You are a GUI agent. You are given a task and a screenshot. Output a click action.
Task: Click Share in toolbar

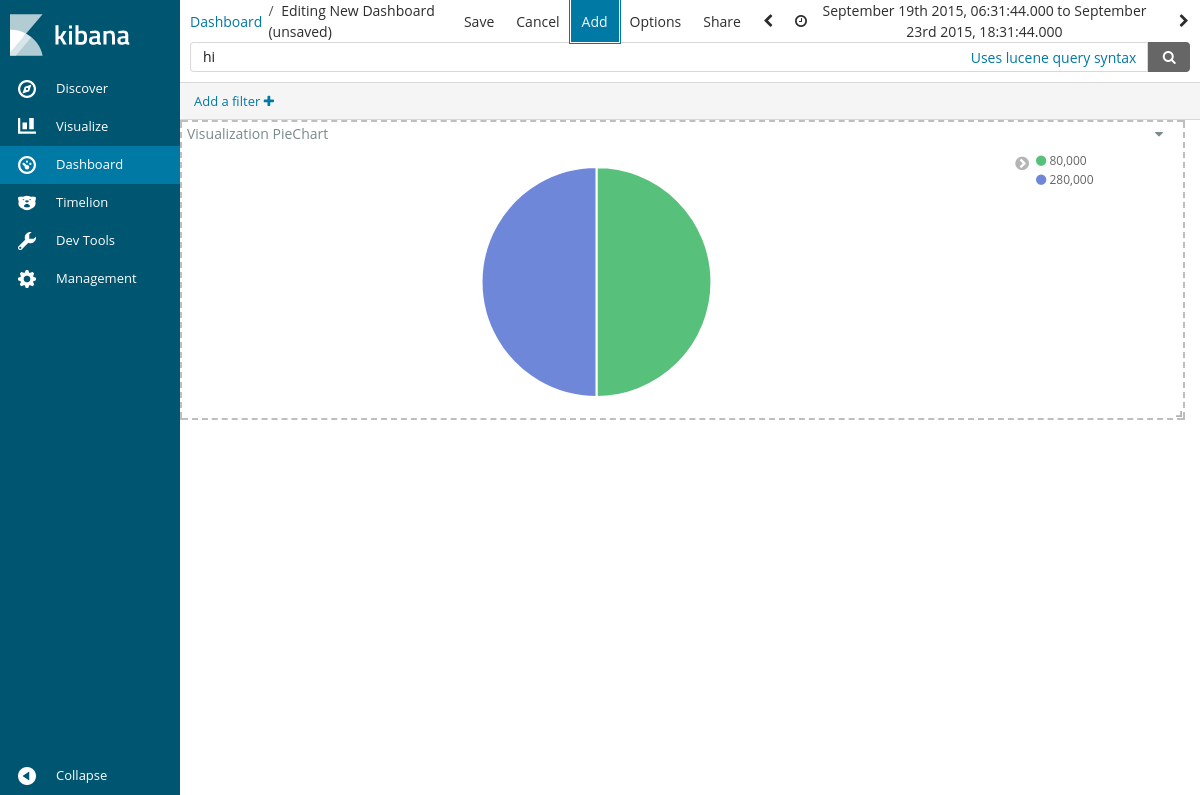point(722,21)
